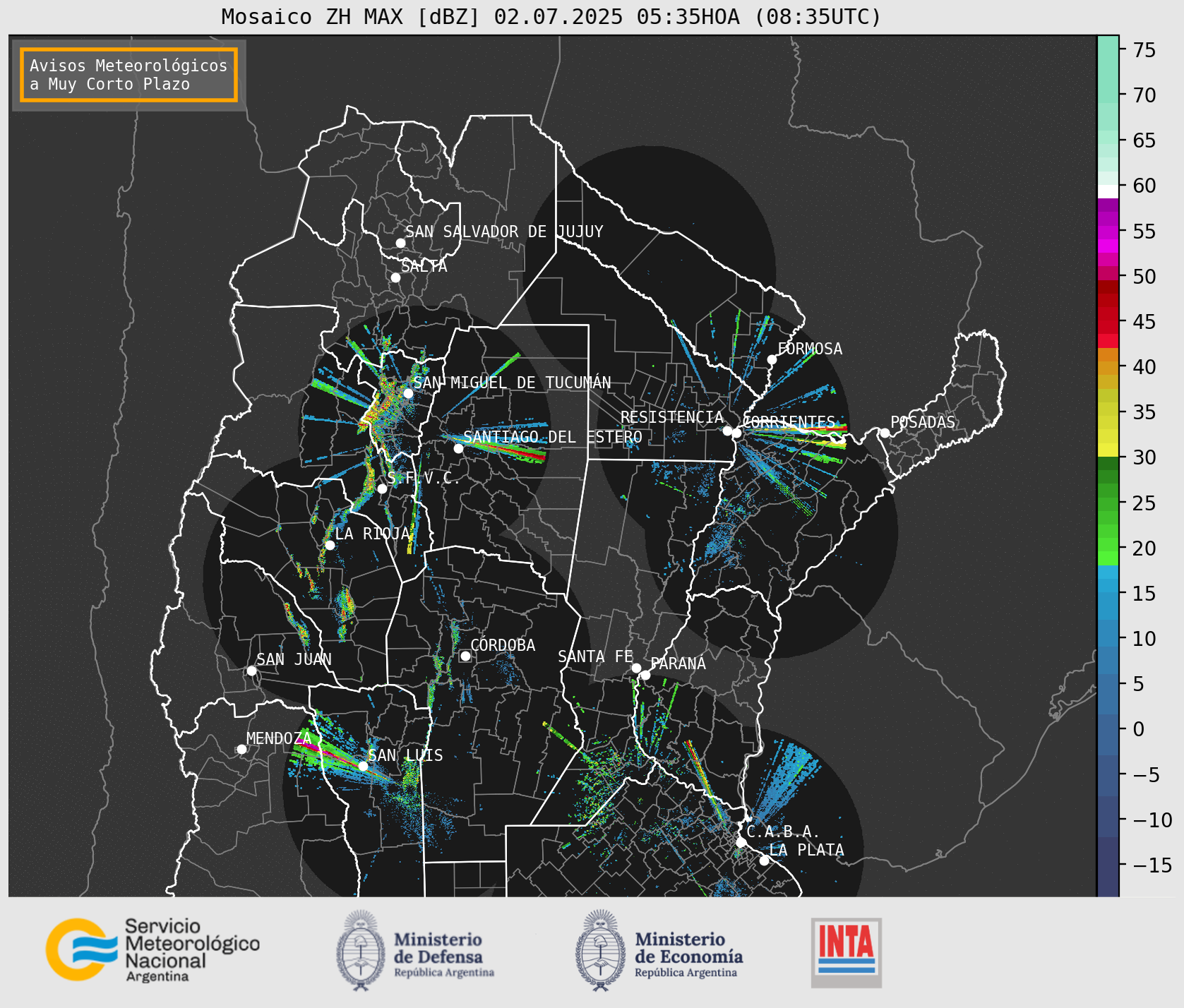Select the Córdoba city marker
The height and width of the screenshot is (1008, 1184).
[x=465, y=656]
